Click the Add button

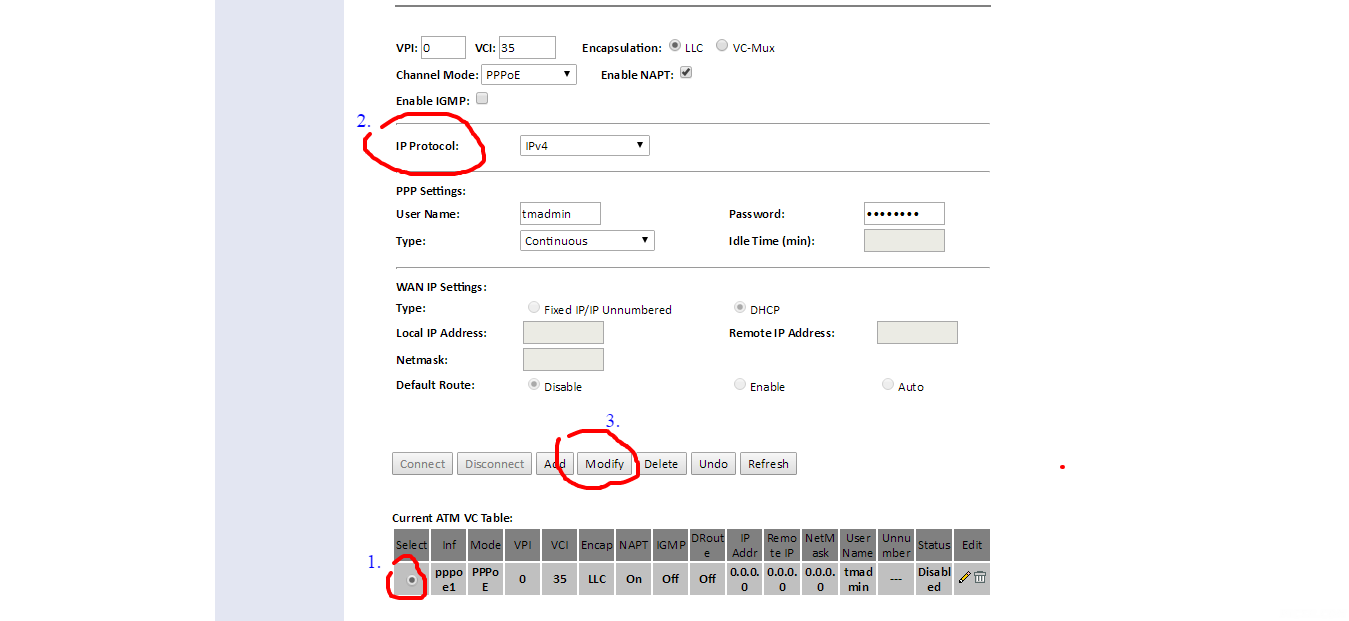pos(554,464)
